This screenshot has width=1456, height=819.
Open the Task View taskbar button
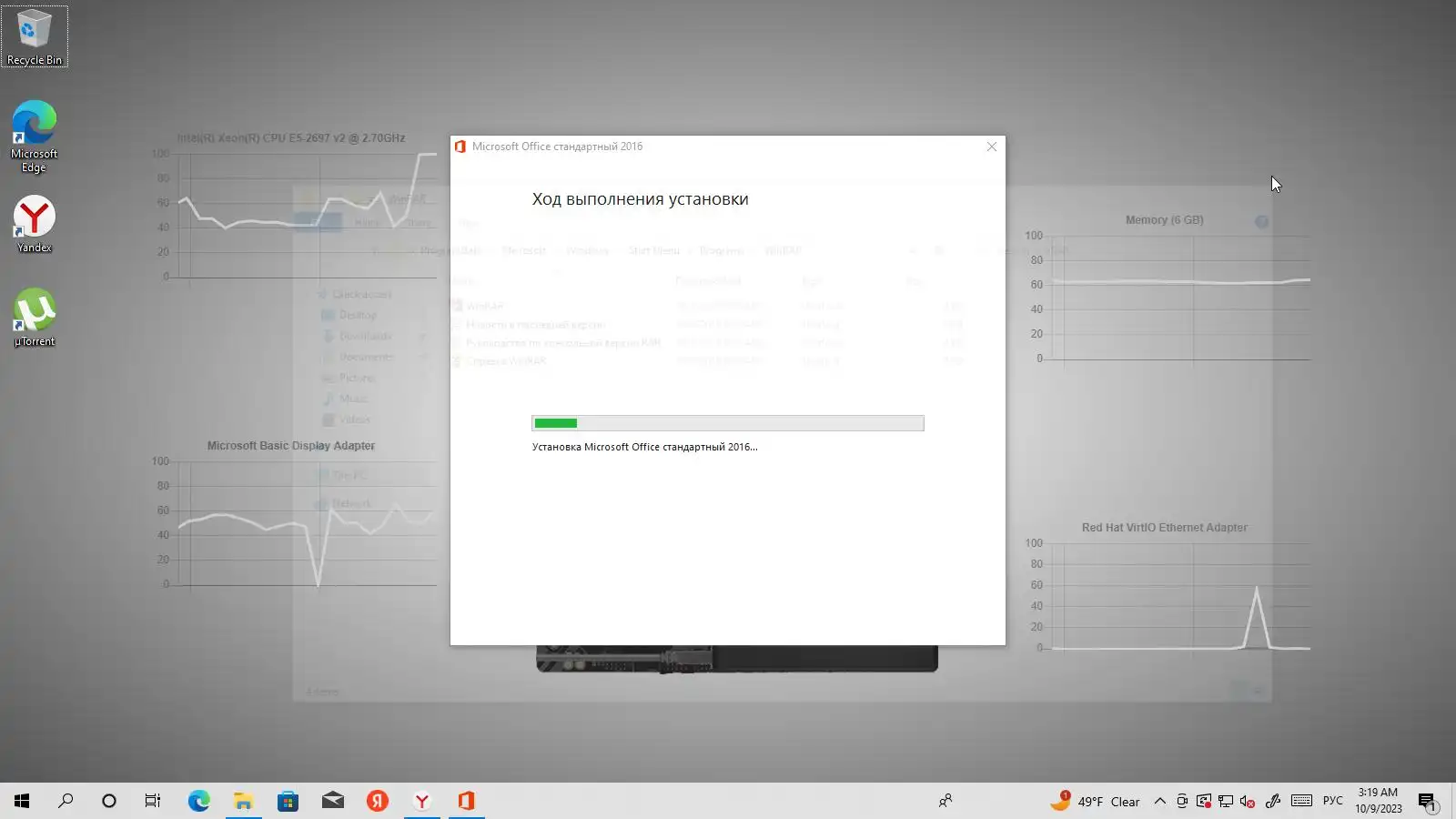pyautogui.click(x=153, y=801)
